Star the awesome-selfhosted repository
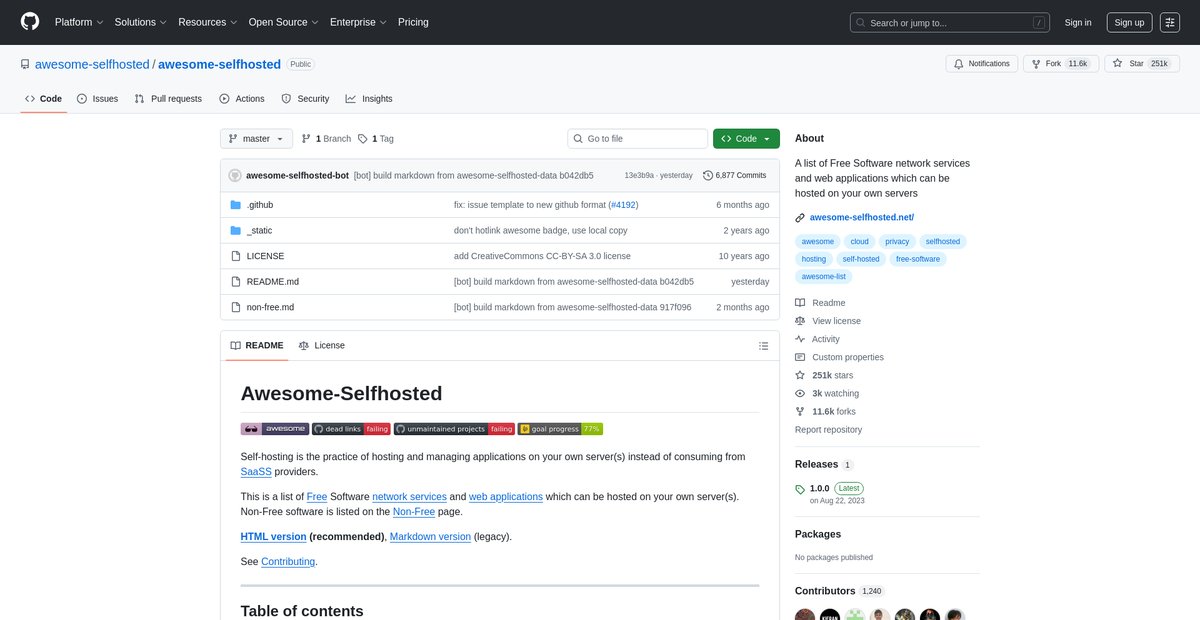Image resolution: width=1200 pixels, height=620 pixels. click(1143, 64)
